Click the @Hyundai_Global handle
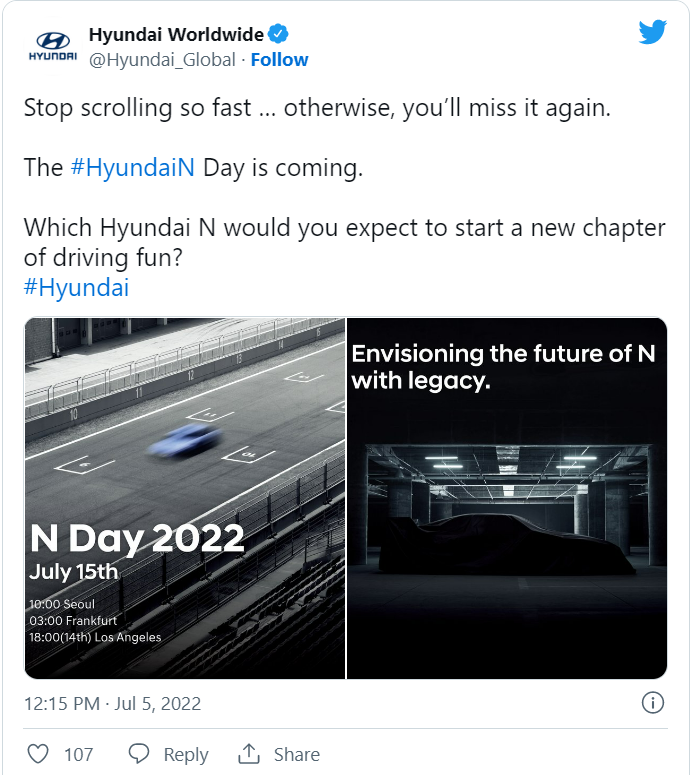692x775 pixels. coord(161,60)
